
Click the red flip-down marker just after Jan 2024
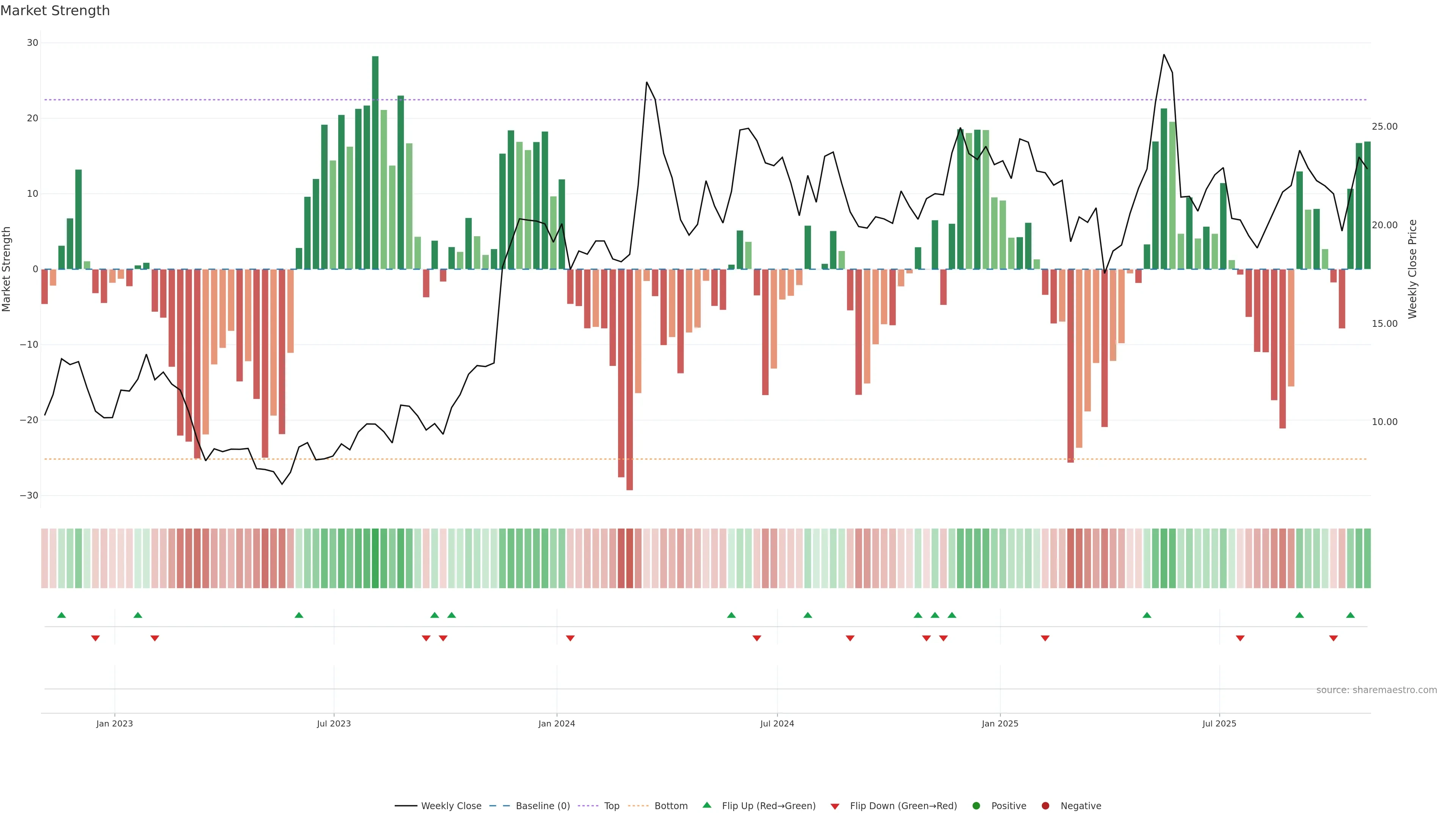570,638
